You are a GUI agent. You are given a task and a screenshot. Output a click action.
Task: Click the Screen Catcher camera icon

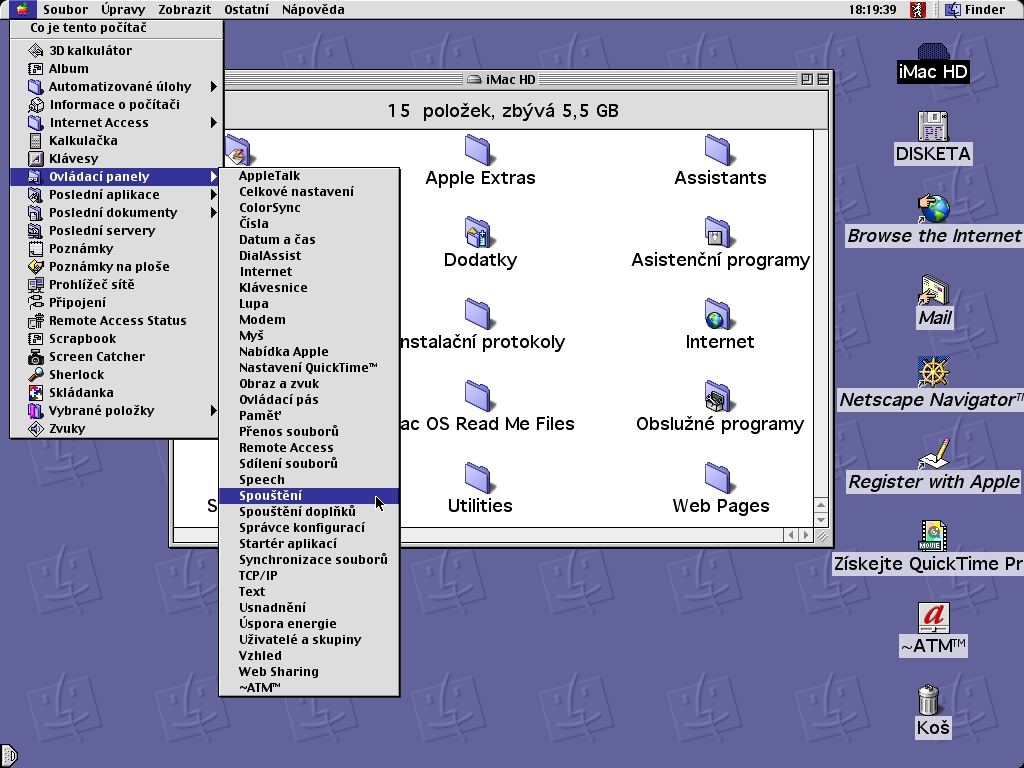click(x=36, y=357)
